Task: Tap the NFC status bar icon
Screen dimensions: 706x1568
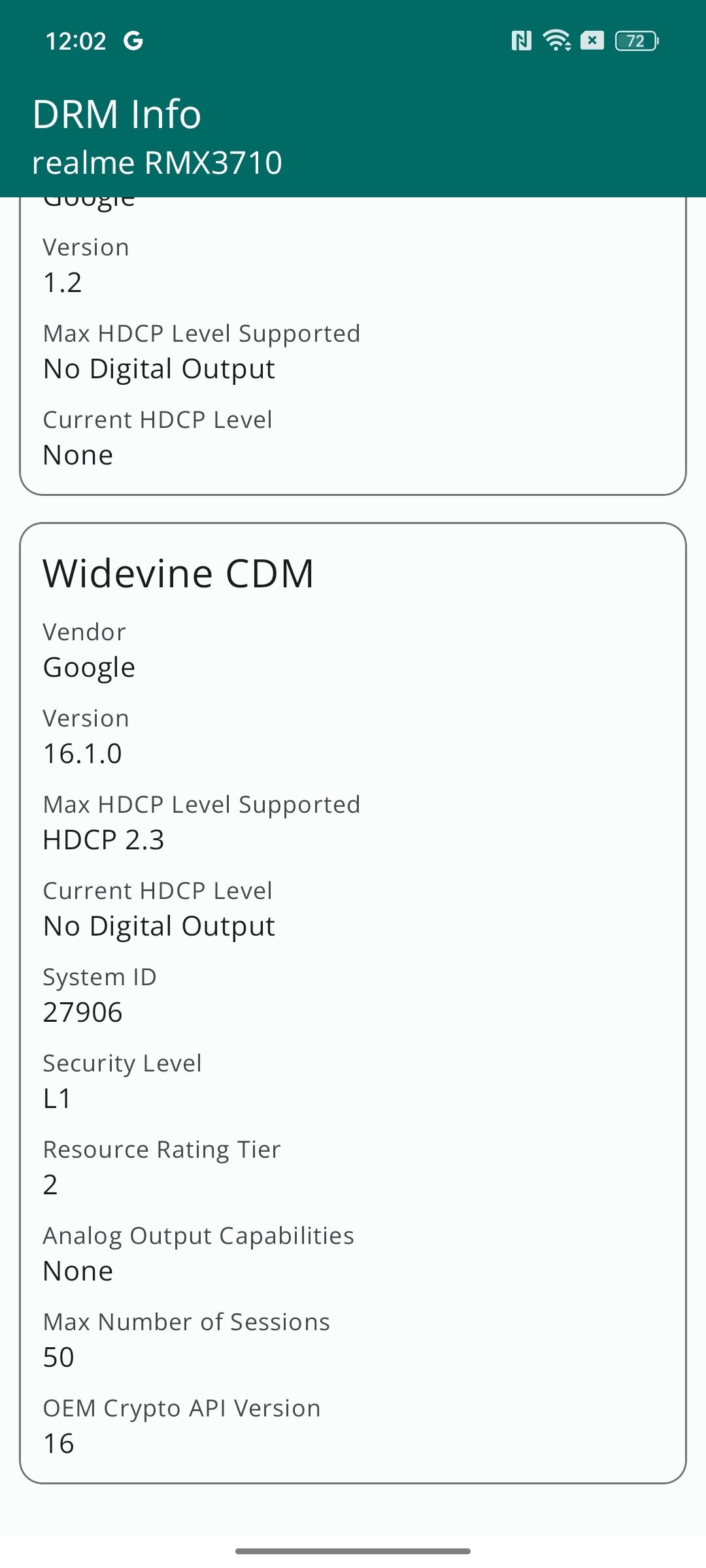Action: point(521,41)
